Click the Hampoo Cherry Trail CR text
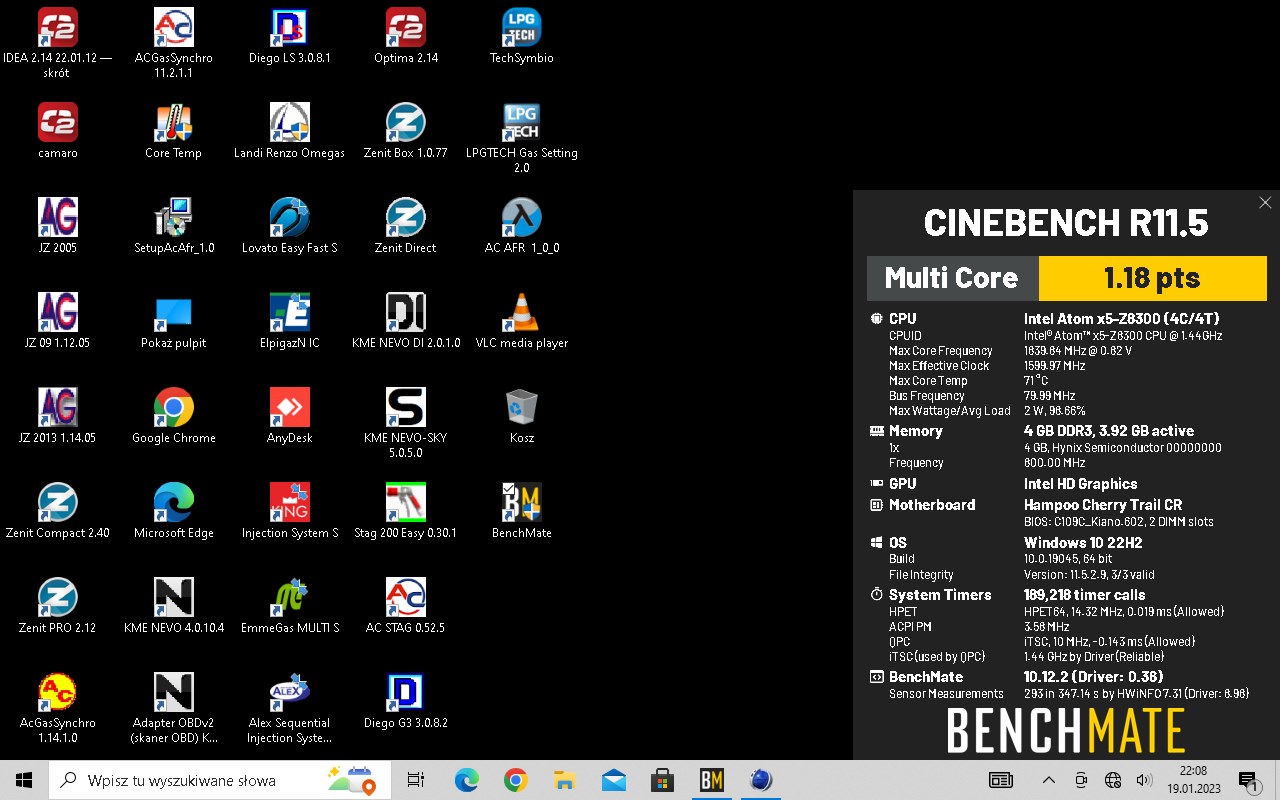Image resolution: width=1280 pixels, height=800 pixels. 1102,505
